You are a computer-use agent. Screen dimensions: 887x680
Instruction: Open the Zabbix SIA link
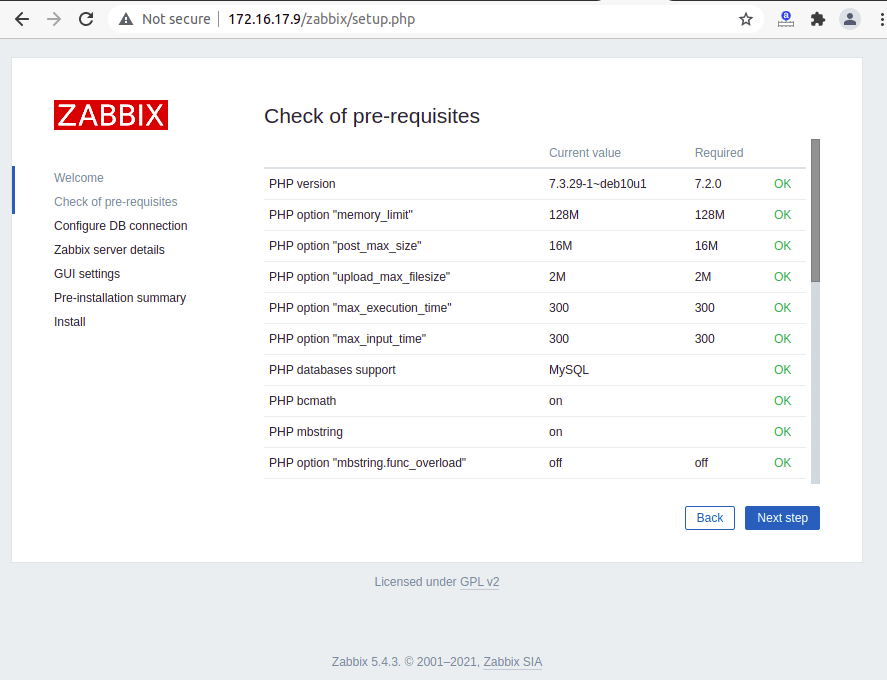point(513,661)
